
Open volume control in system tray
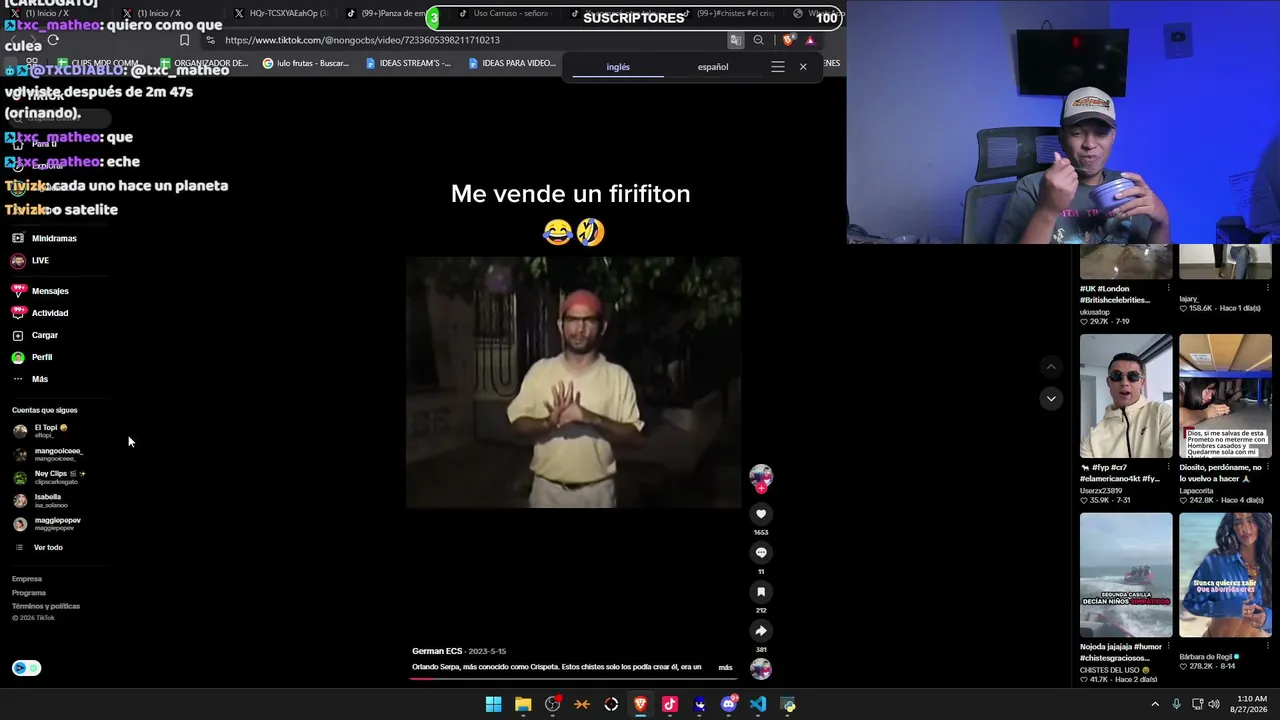pos(1215,705)
